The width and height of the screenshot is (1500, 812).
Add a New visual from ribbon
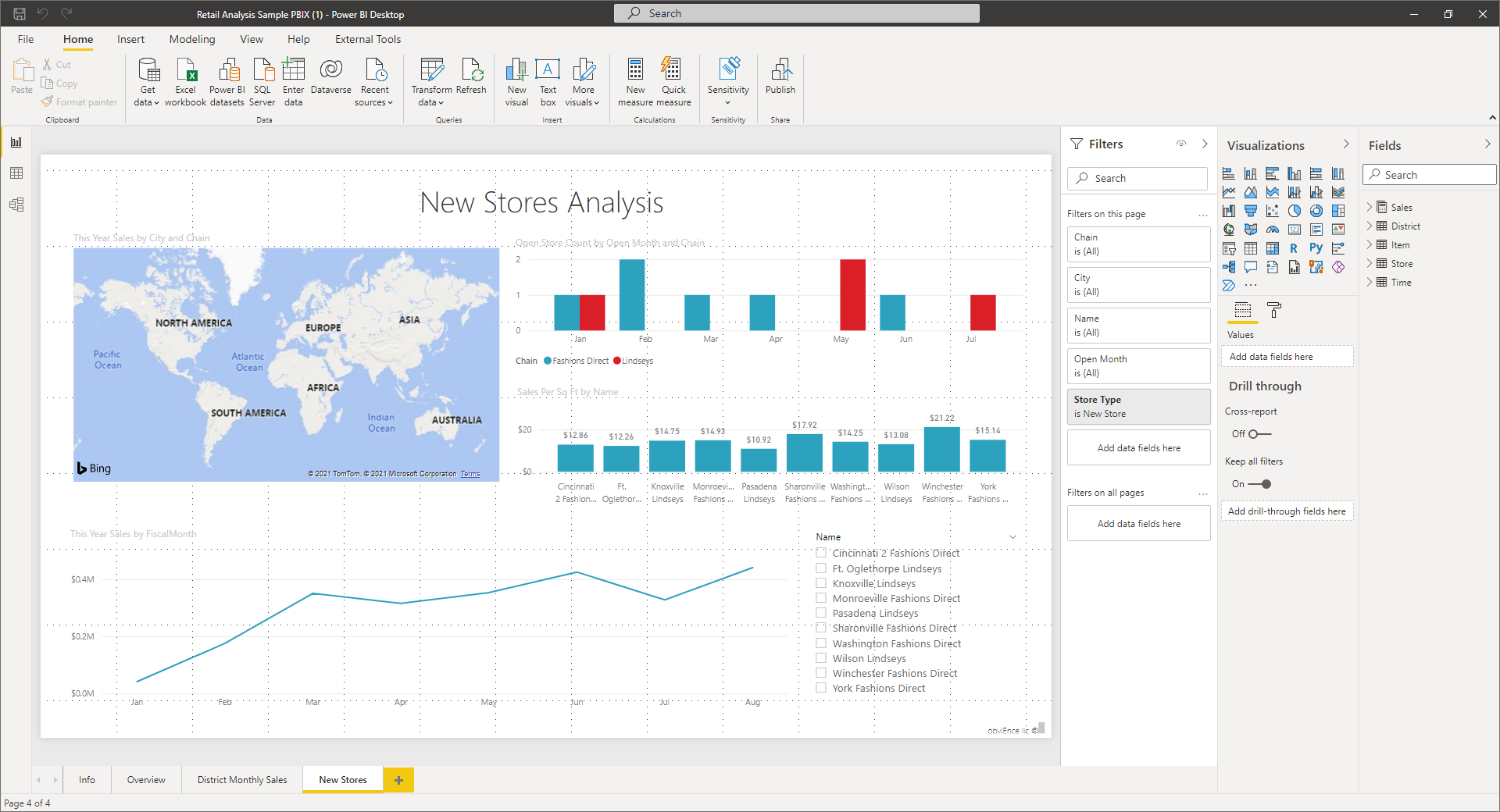tap(516, 82)
